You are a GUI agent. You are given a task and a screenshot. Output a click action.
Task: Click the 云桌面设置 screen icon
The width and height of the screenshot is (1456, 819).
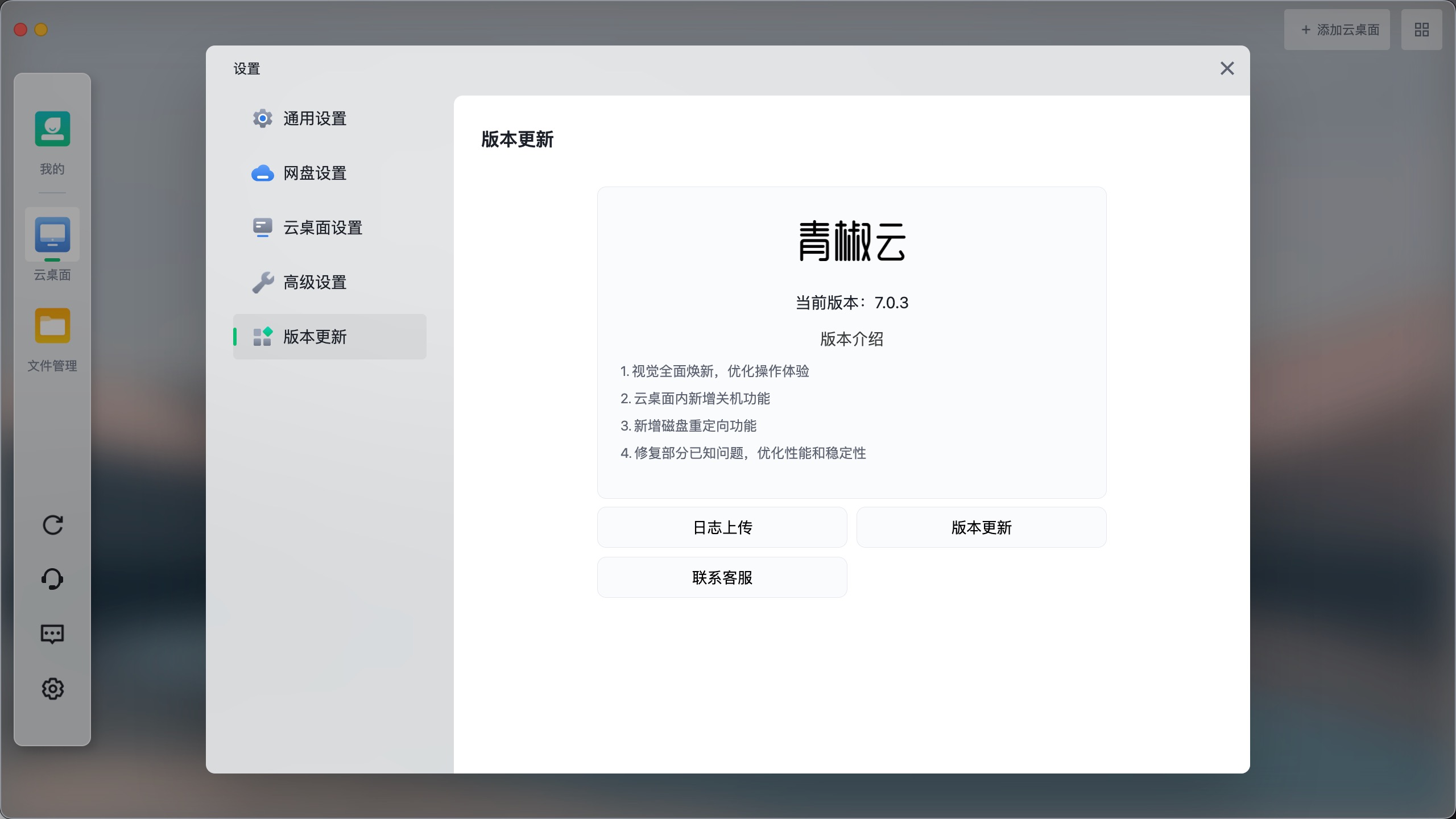tap(262, 227)
